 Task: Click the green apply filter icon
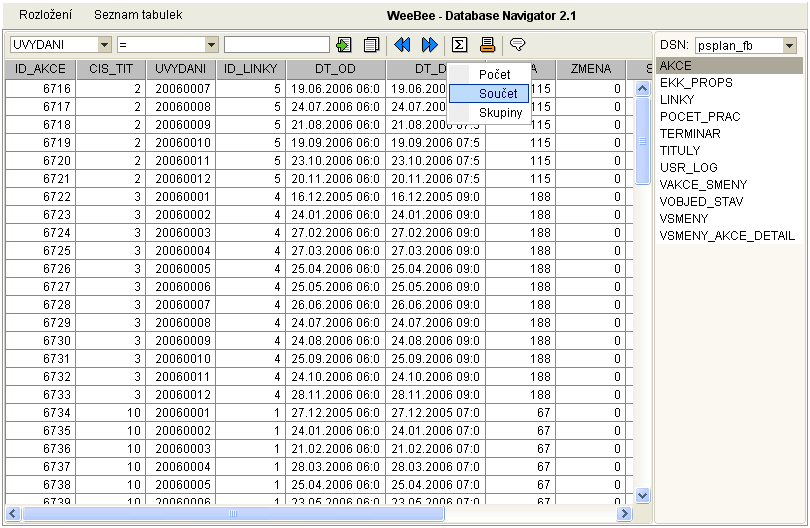tap(344, 45)
